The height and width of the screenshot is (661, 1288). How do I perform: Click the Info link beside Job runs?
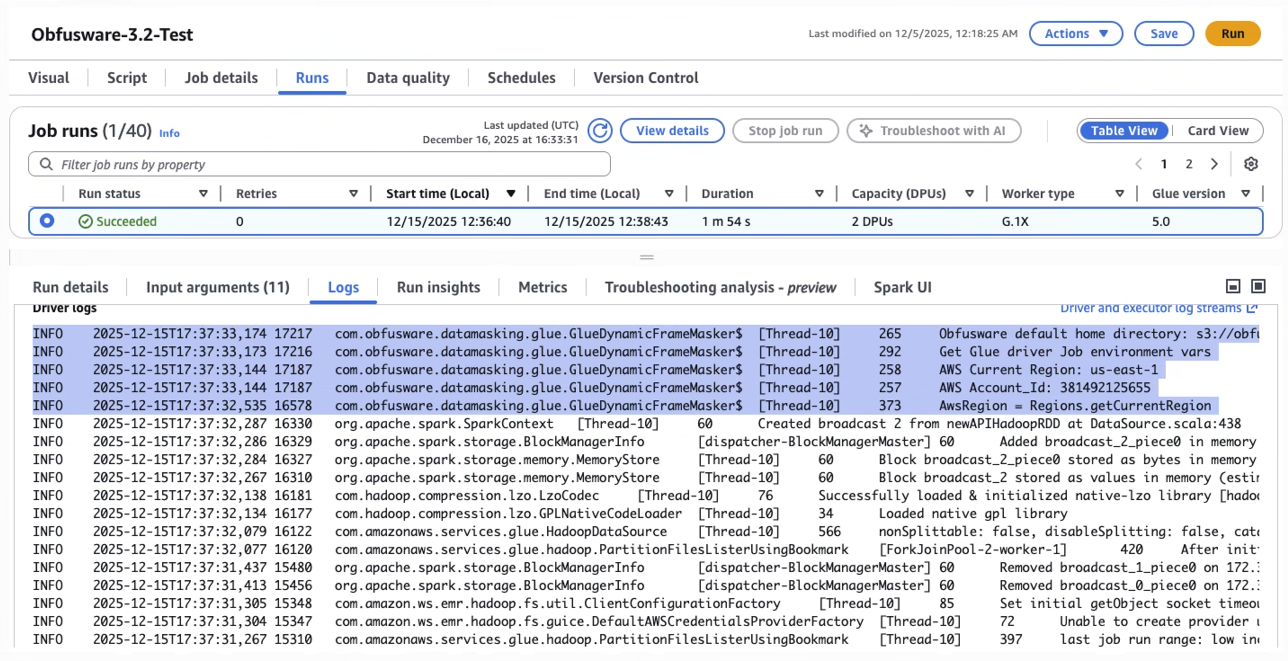(170, 133)
